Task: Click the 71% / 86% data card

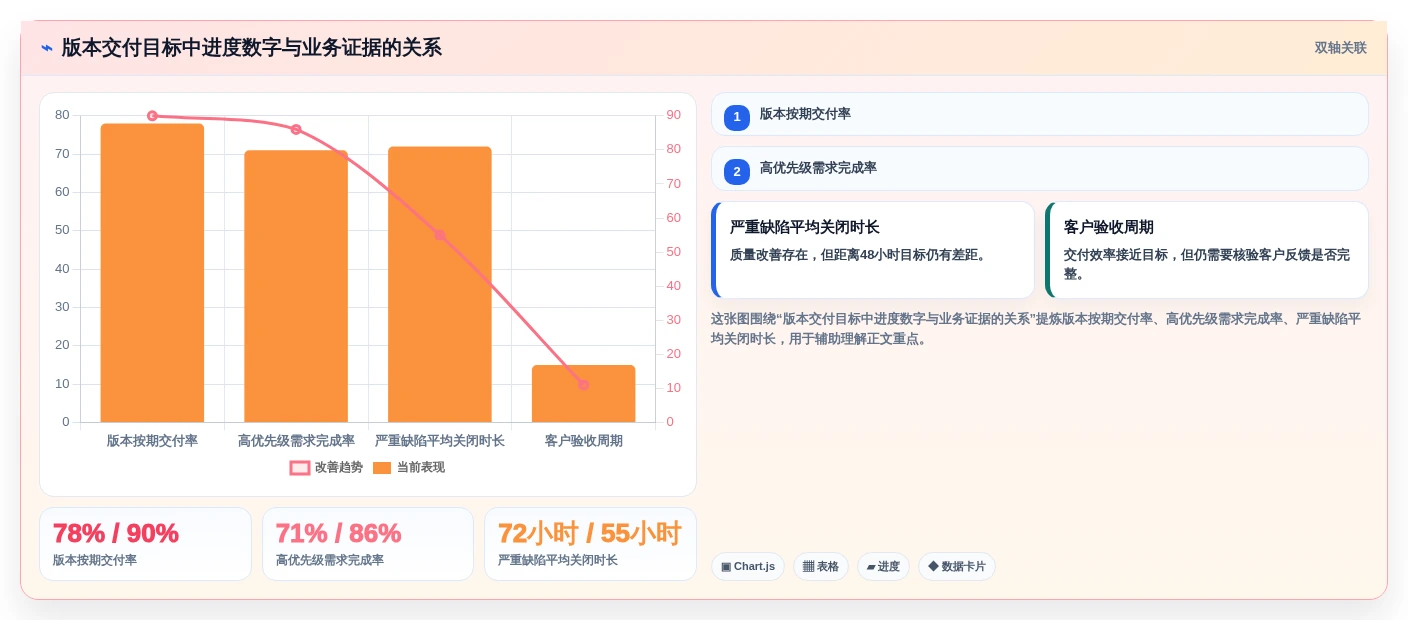Action: [368, 544]
